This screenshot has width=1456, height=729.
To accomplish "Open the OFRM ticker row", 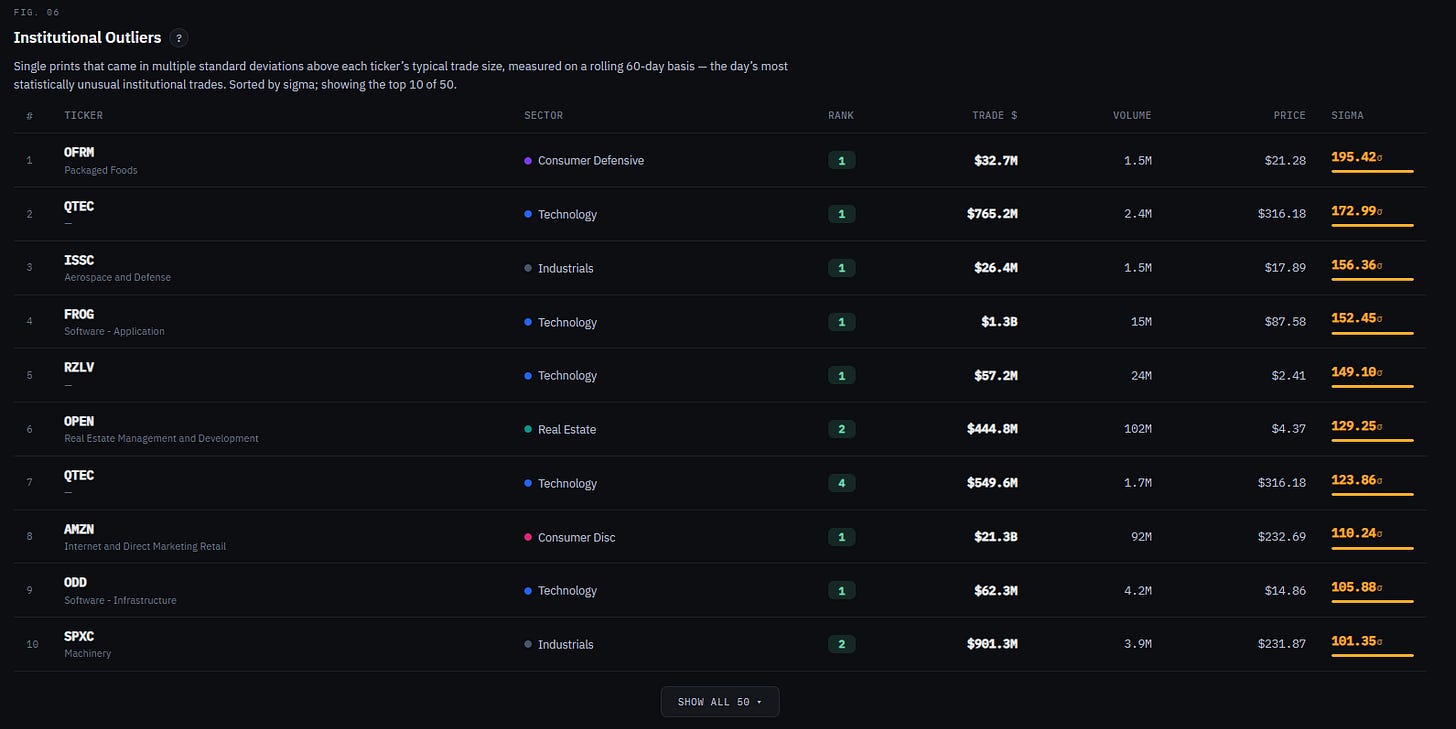I will point(720,160).
